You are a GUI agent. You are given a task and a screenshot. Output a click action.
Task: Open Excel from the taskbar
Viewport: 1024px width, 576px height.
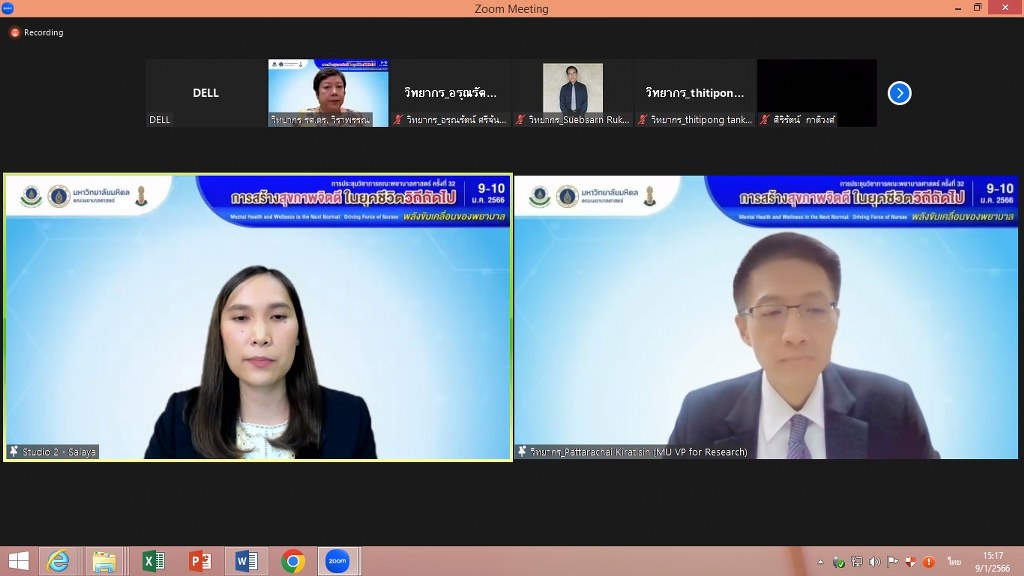click(x=153, y=561)
